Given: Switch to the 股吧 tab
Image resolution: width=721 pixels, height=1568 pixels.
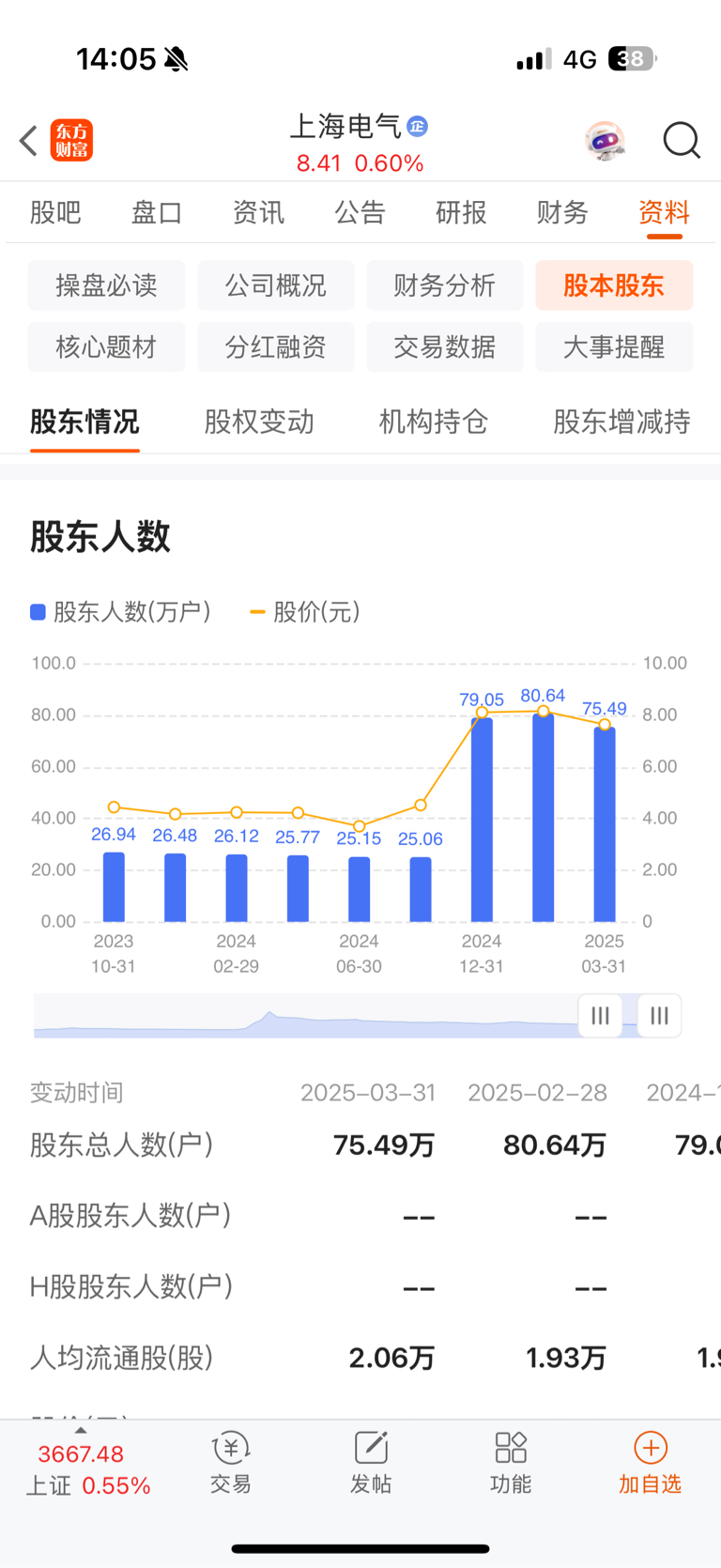Looking at the screenshot, I should tap(55, 213).
